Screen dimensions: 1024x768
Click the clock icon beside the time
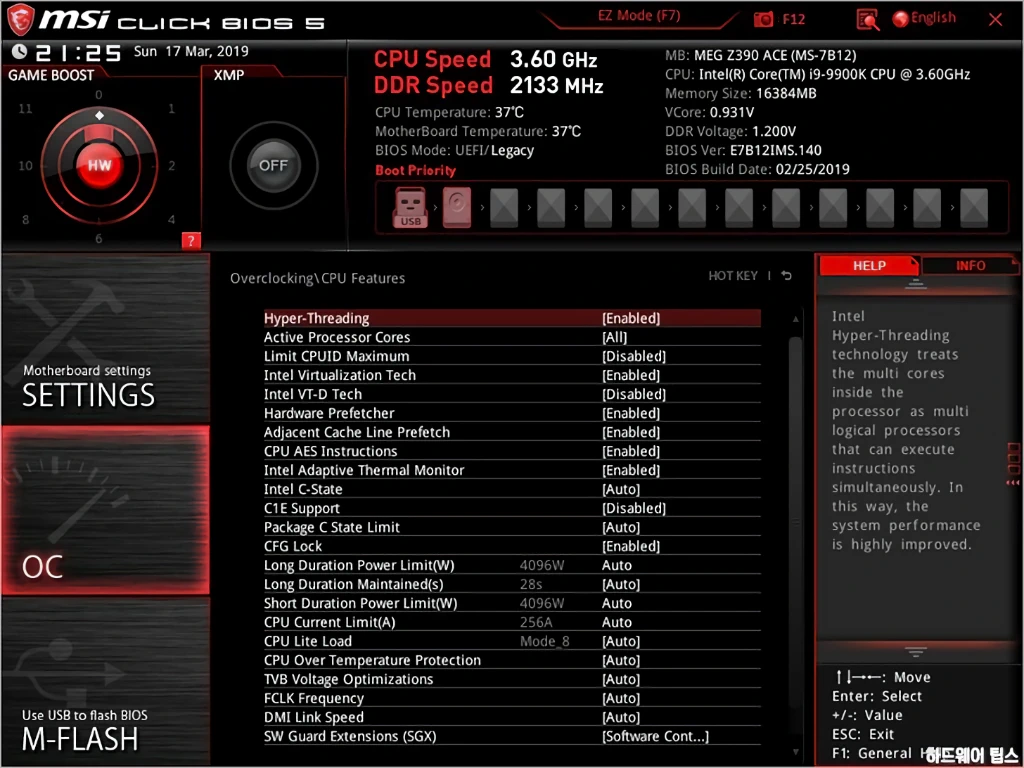coord(20,52)
